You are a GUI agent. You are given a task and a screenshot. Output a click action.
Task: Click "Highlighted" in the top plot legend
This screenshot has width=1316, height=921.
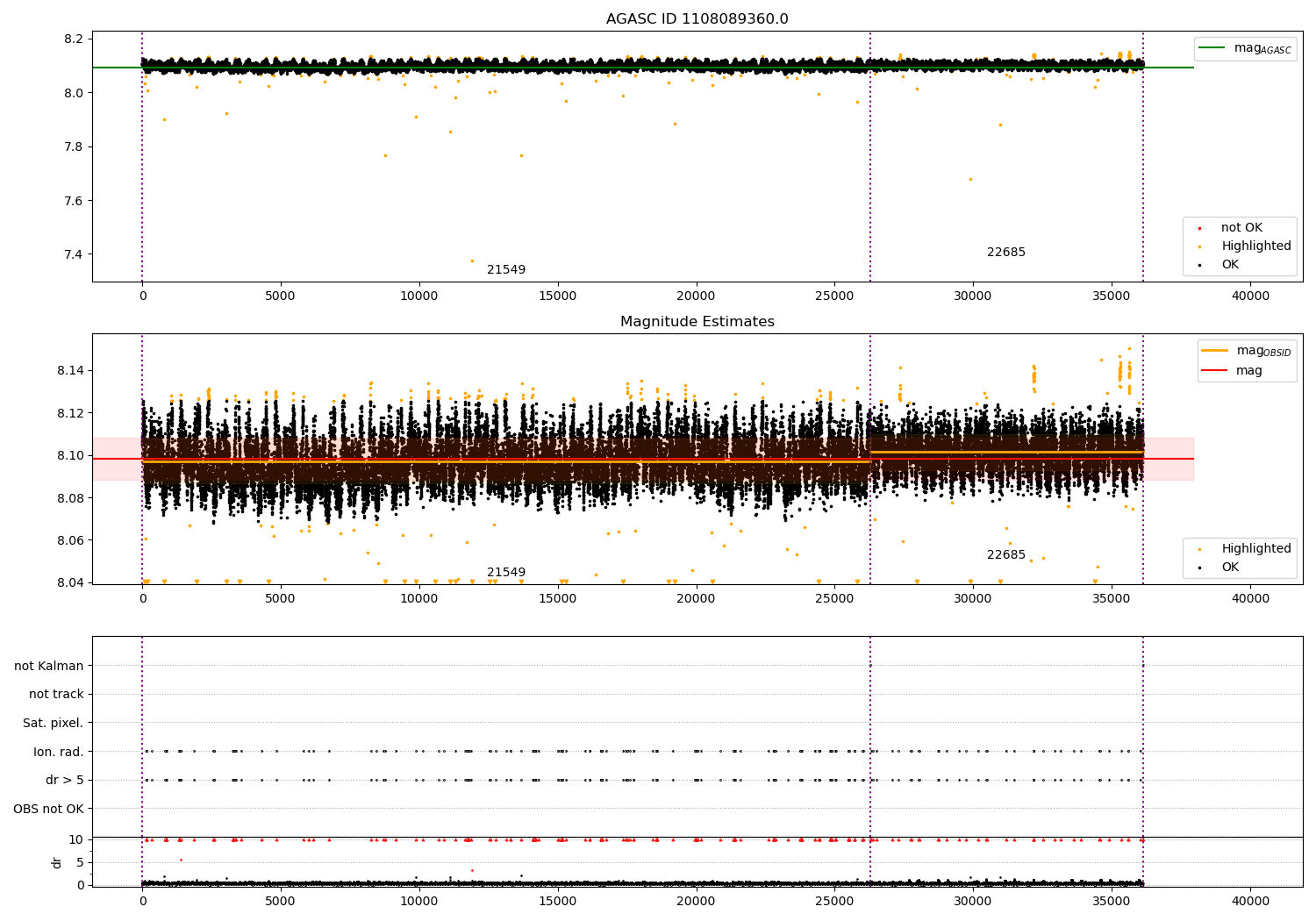pyautogui.click(x=1256, y=246)
